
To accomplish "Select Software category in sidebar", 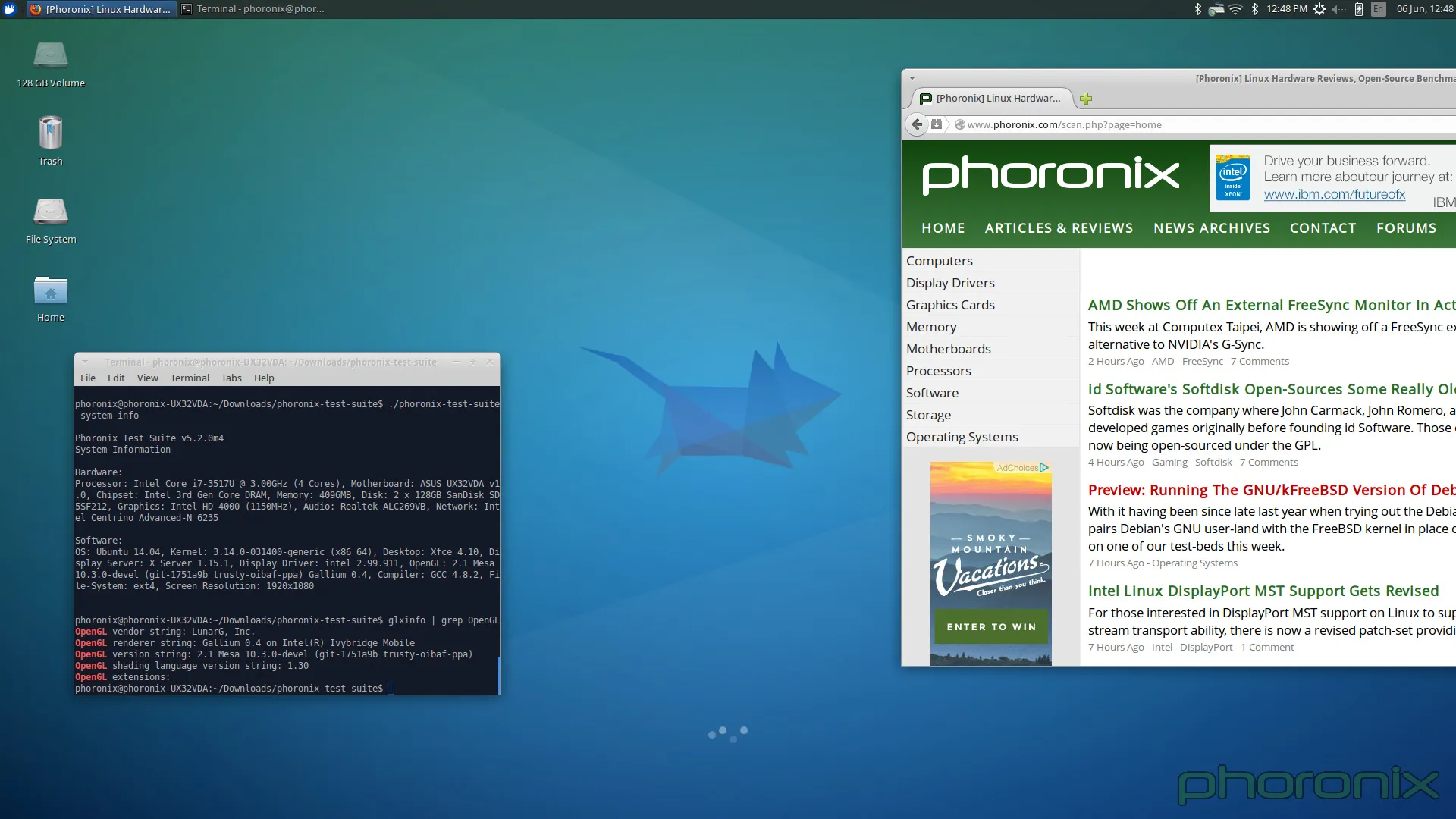I will pyautogui.click(x=991, y=393).
